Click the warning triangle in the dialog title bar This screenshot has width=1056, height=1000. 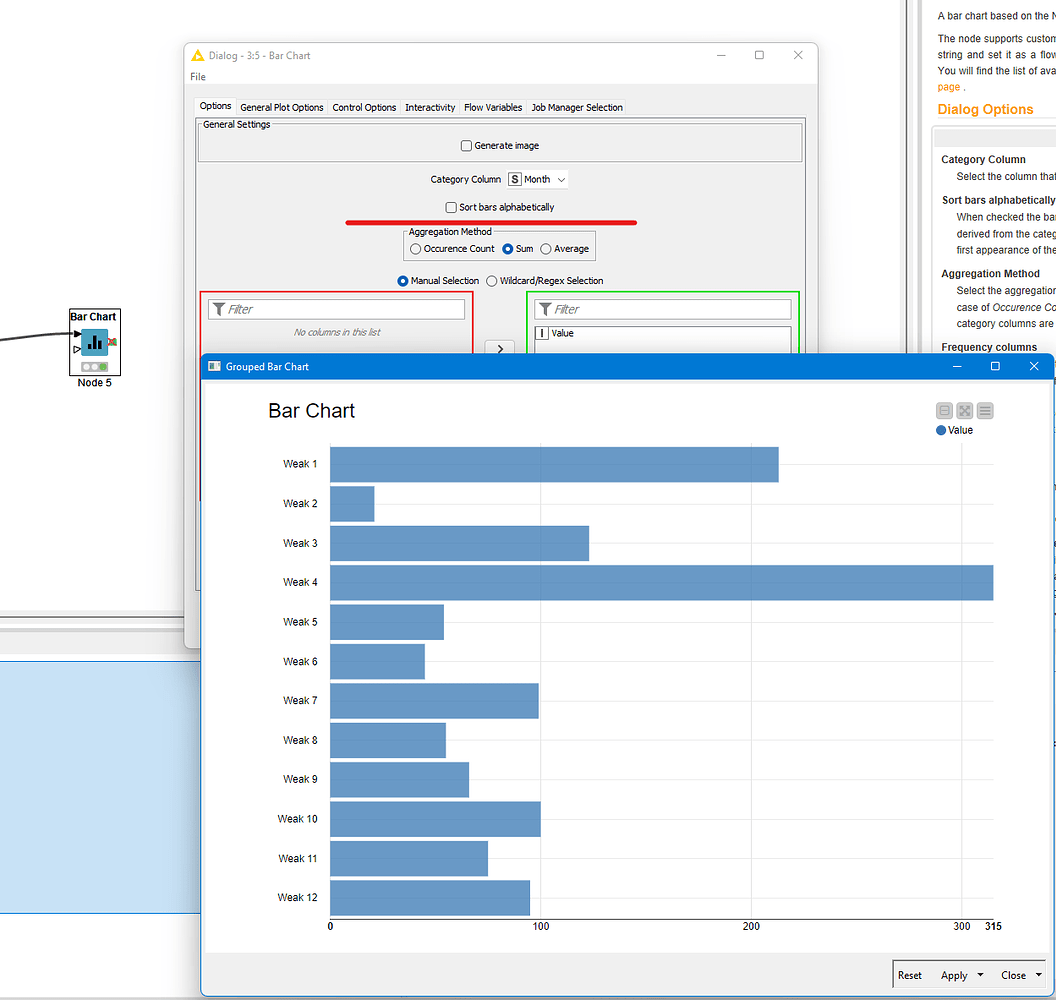click(199, 55)
